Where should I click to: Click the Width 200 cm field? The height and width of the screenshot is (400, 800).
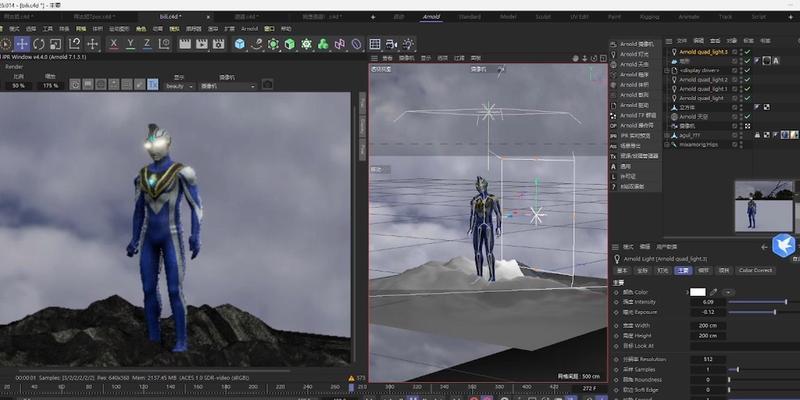[708, 326]
